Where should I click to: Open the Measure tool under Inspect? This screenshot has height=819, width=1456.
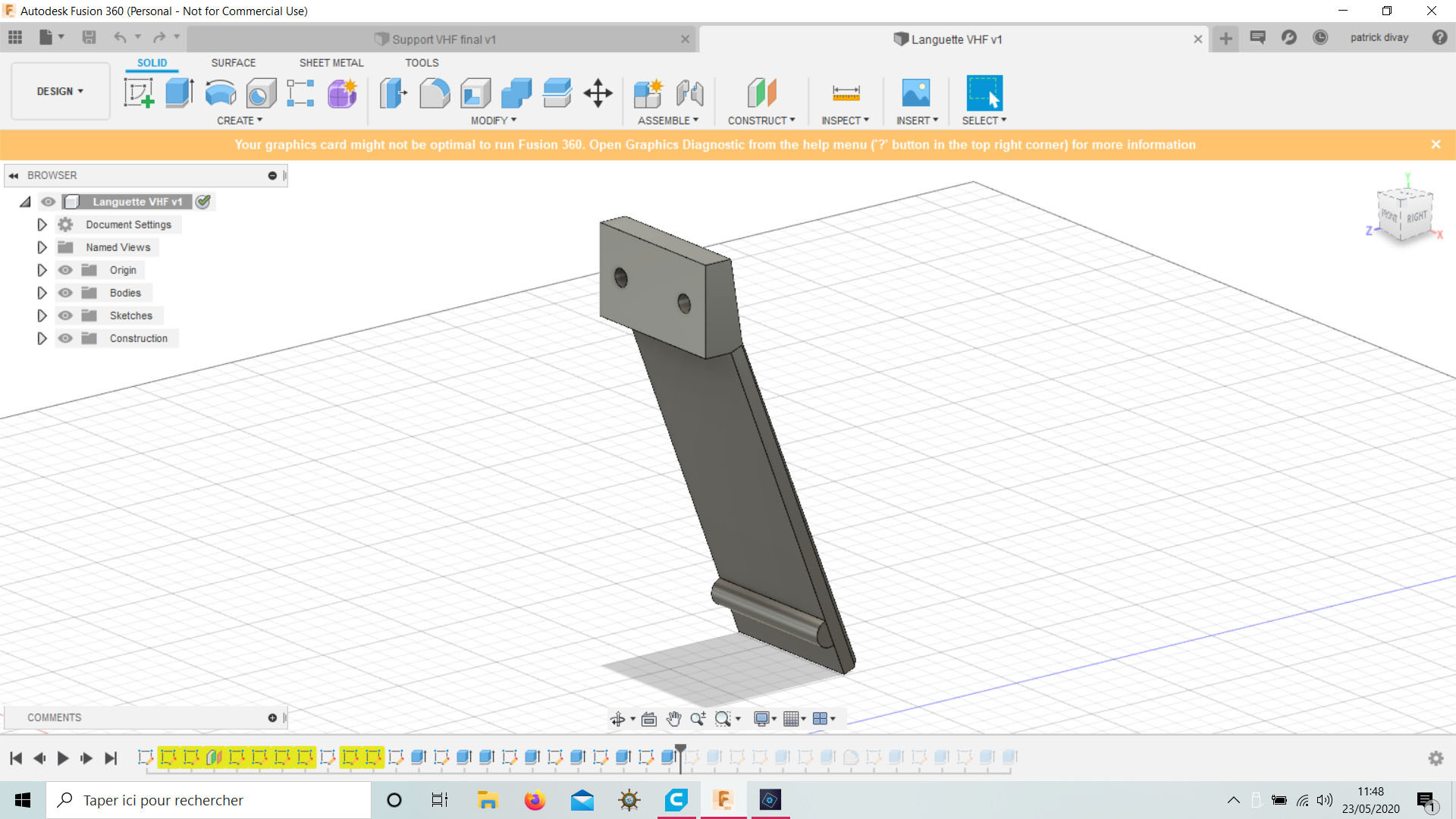point(846,93)
